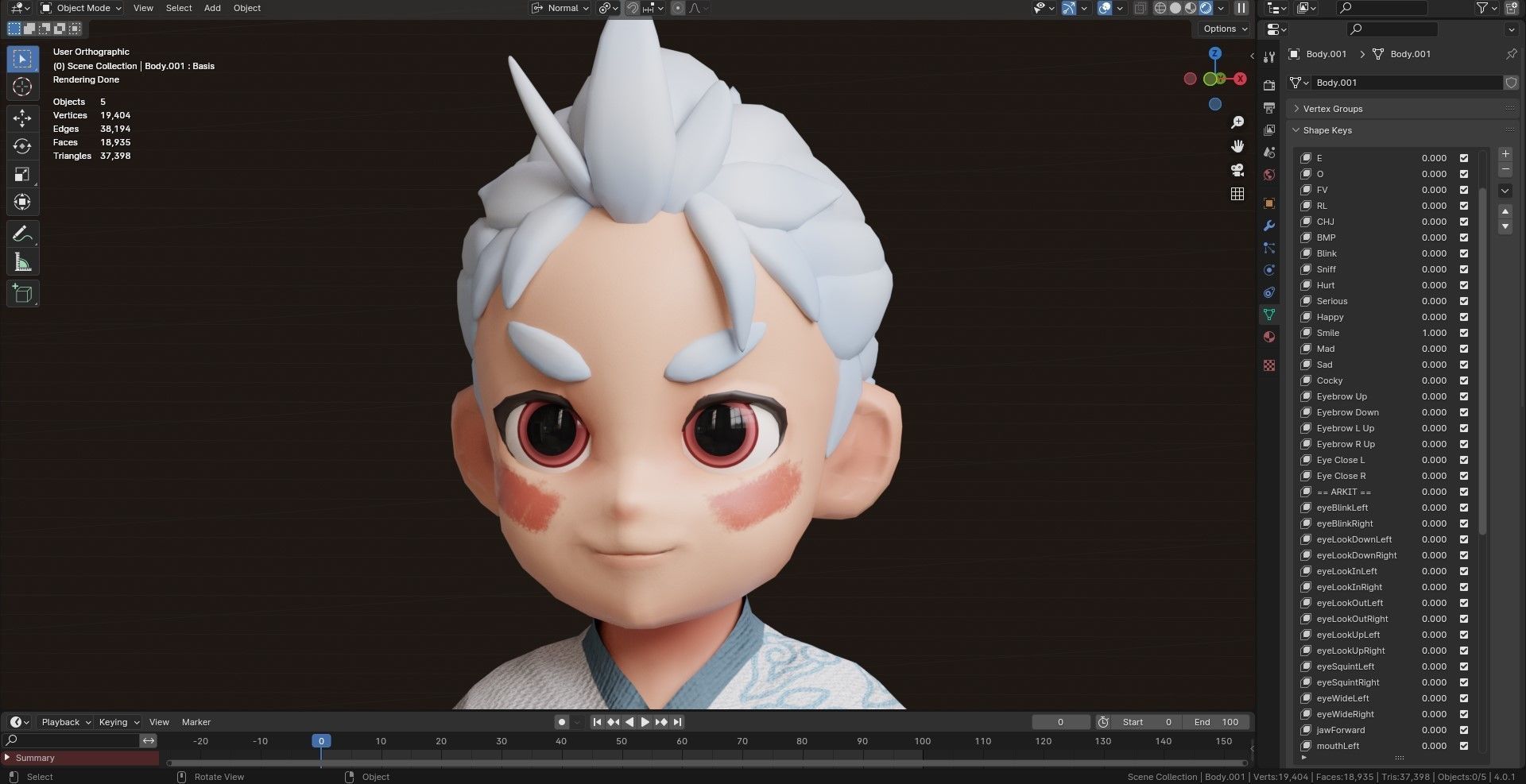Select the Transform tool
The width and height of the screenshot is (1526, 784).
(x=22, y=202)
